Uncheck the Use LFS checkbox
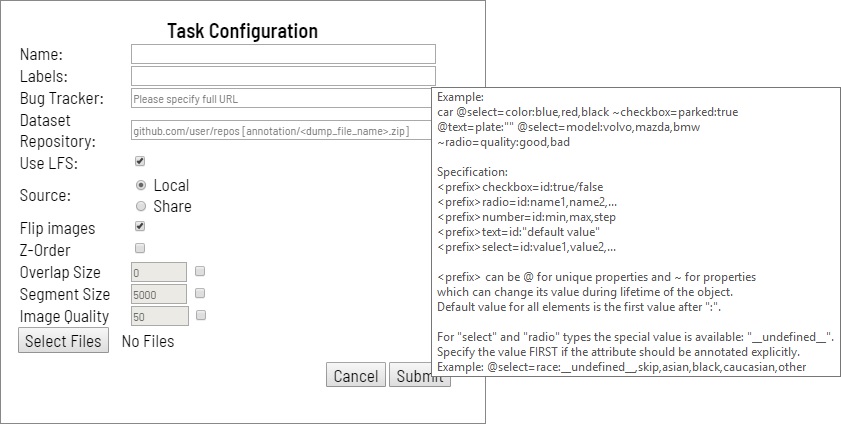Image resolution: width=841 pixels, height=424 pixels. tap(140, 161)
